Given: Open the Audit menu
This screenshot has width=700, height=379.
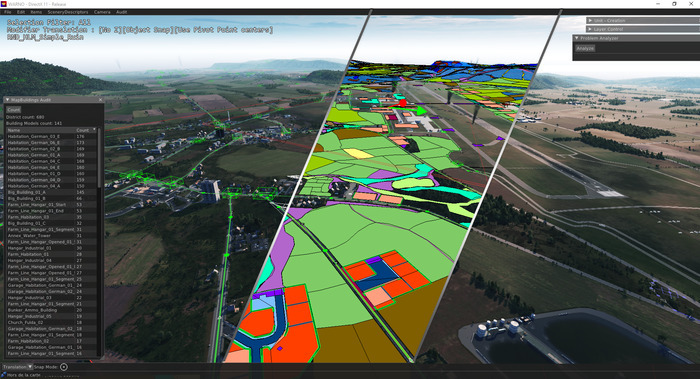Looking at the screenshot, I should tap(121, 12).
